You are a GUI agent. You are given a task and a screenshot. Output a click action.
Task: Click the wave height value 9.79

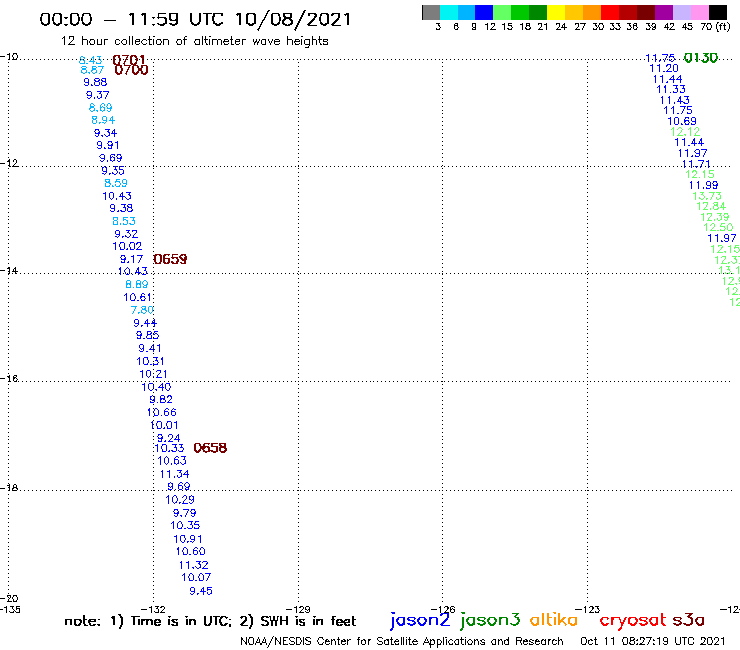tap(185, 513)
